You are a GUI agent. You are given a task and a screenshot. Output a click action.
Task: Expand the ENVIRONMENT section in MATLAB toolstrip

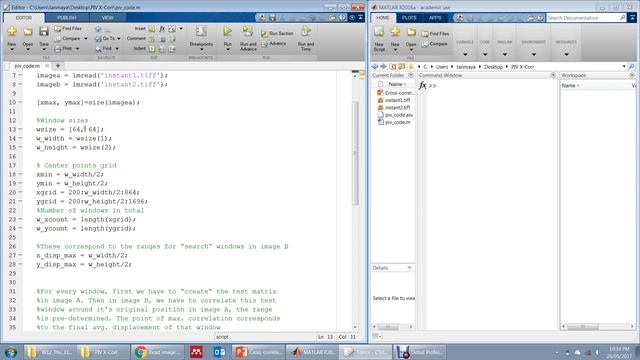pyautogui.click(x=533, y=54)
